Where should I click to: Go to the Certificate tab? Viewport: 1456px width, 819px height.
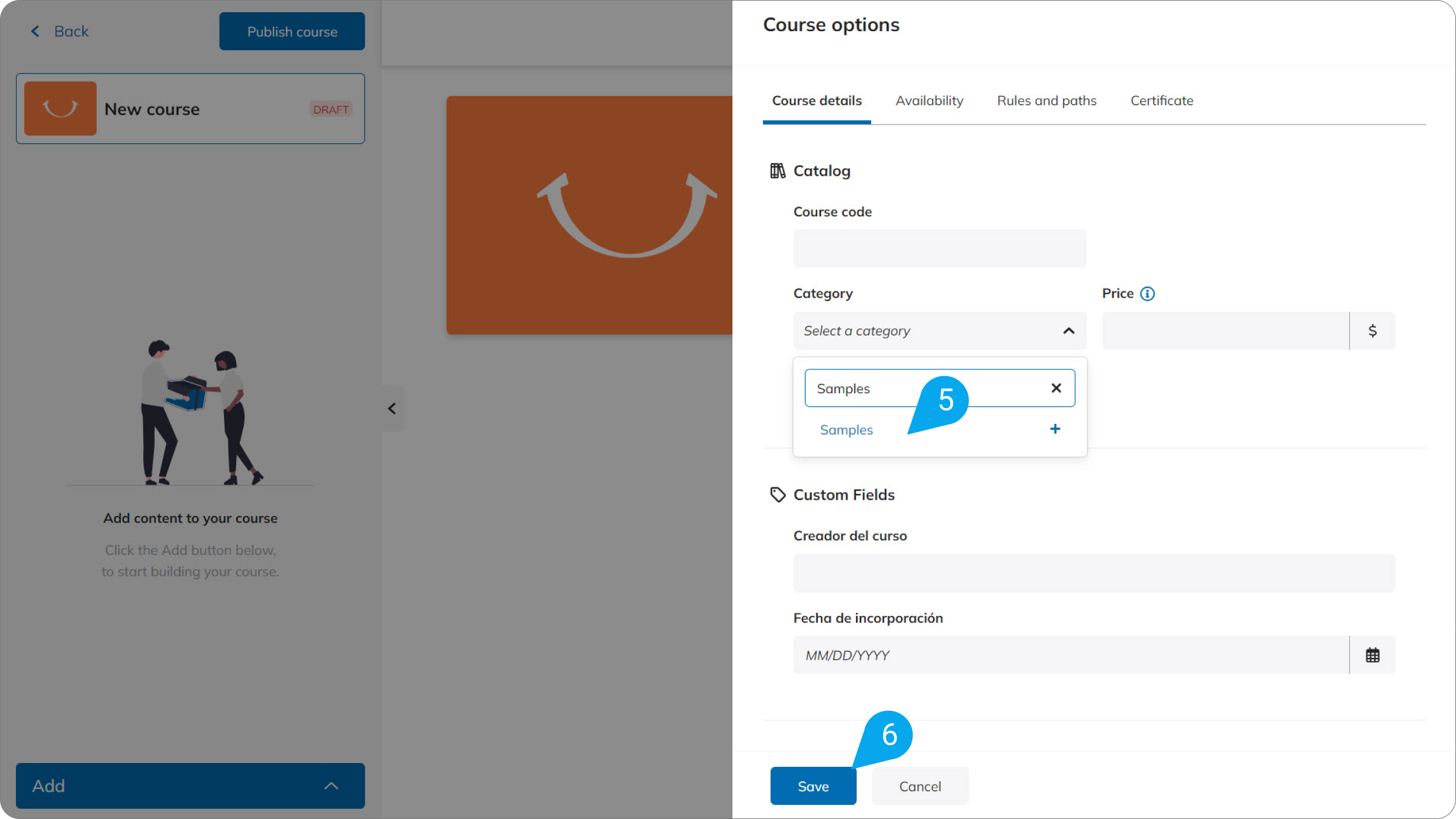[1161, 101]
